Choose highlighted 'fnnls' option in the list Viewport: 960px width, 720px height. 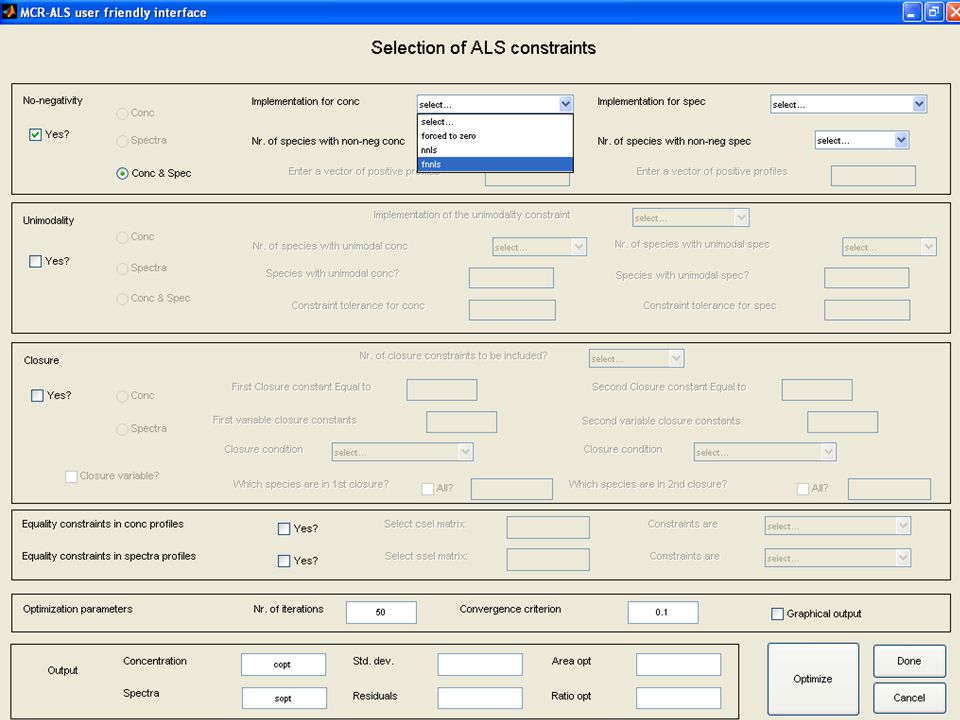coord(495,164)
